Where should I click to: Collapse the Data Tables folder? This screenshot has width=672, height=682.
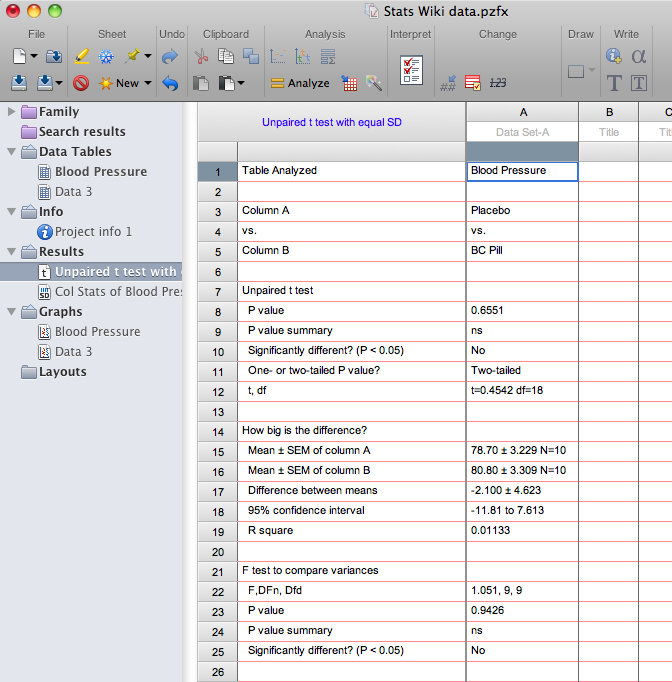coord(12,151)
